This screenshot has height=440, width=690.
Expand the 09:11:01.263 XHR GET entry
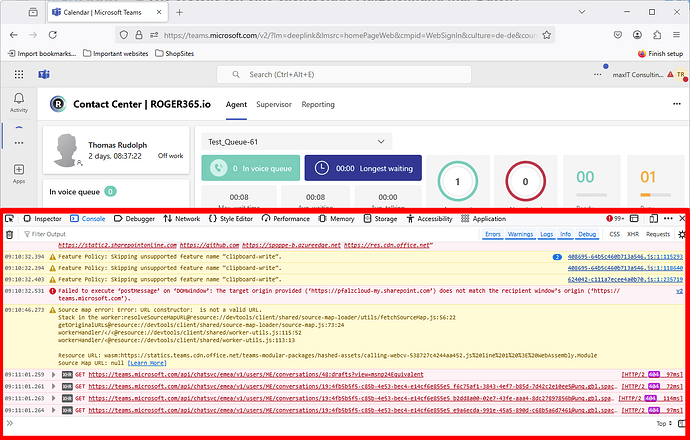coord(54,398)
